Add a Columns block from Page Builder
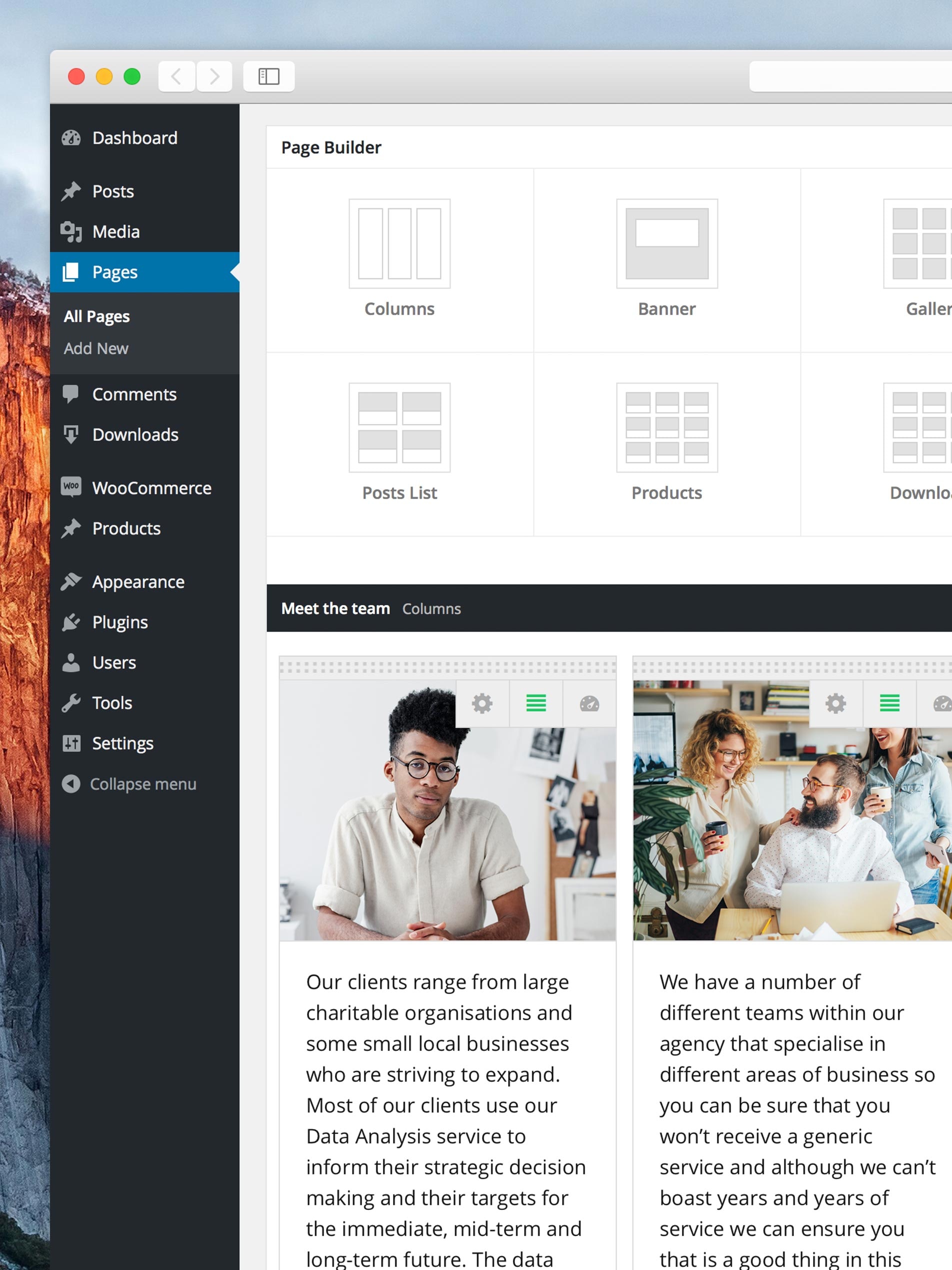 (399, 260)
